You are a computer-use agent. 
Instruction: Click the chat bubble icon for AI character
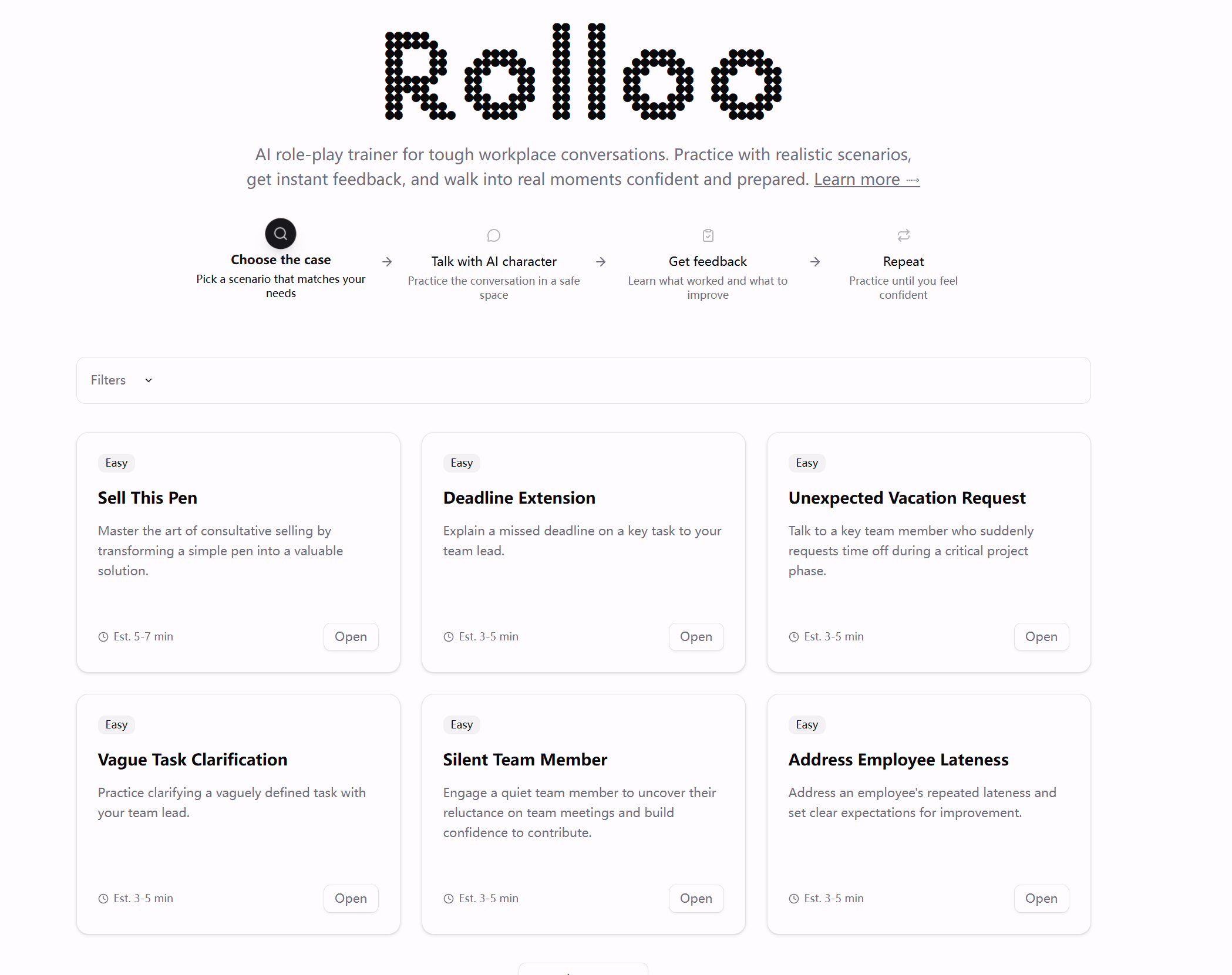click(x=494, y=235)
